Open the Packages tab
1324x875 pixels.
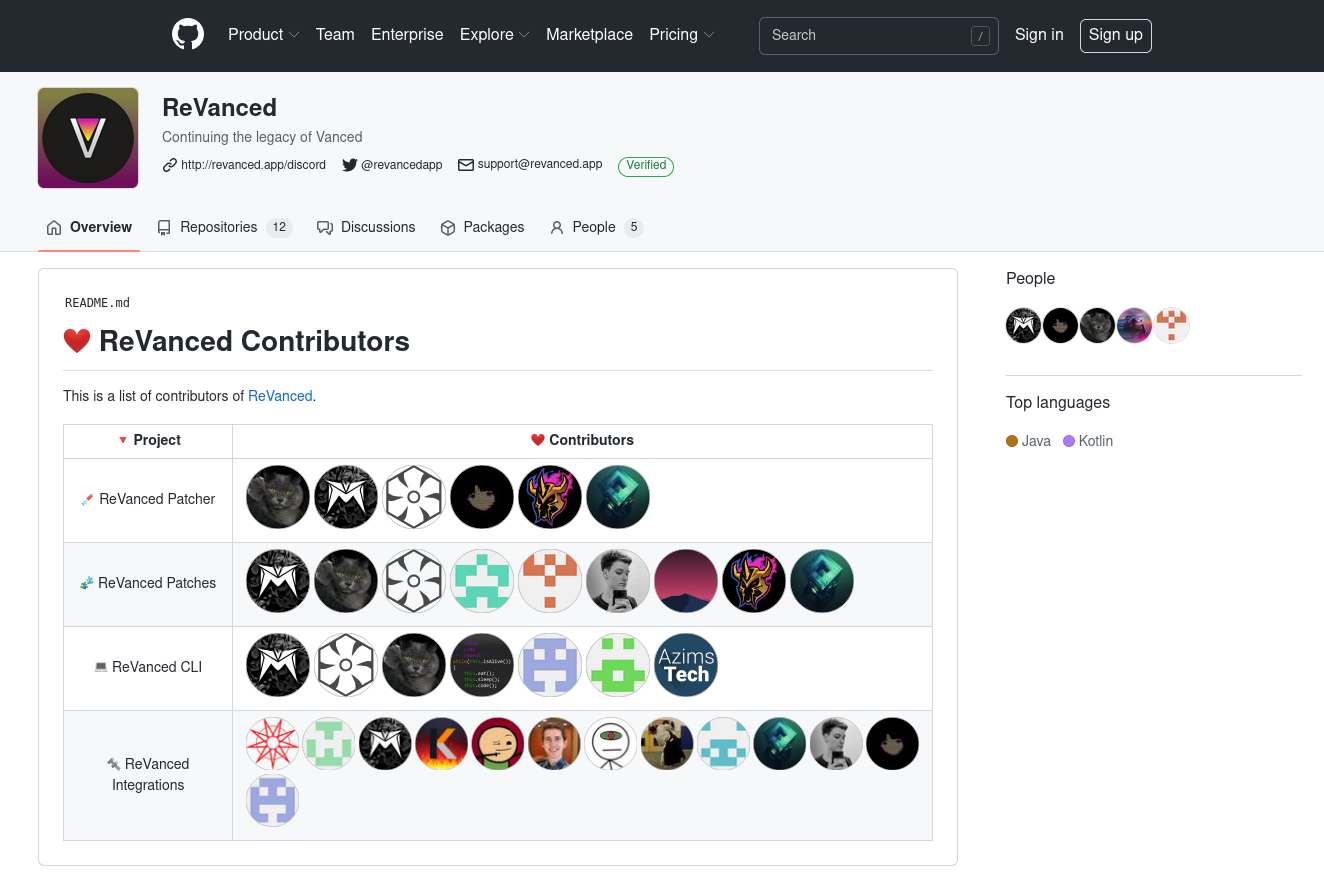(482, 227)
